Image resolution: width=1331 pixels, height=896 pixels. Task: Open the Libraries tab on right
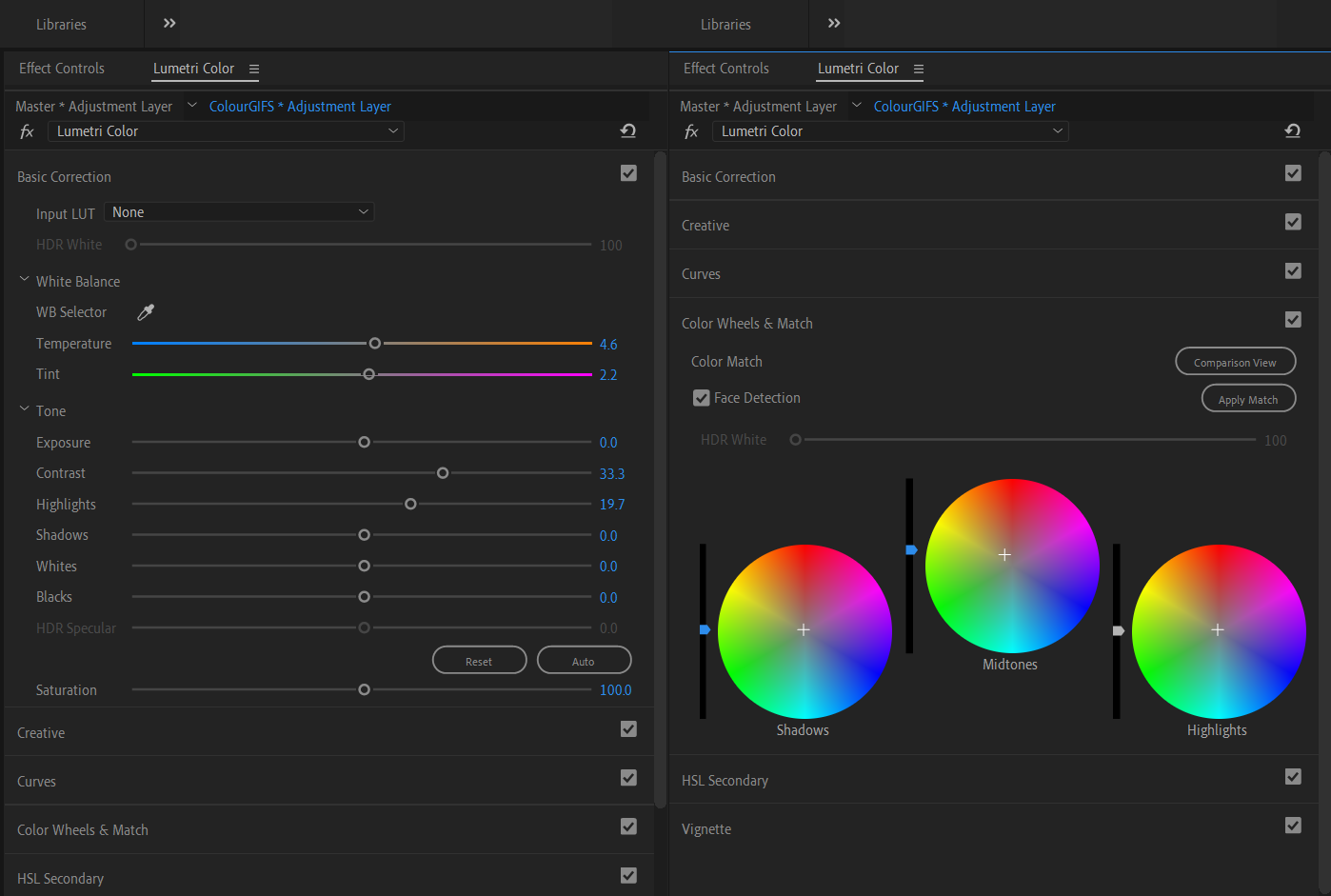[x=725, y=25]
